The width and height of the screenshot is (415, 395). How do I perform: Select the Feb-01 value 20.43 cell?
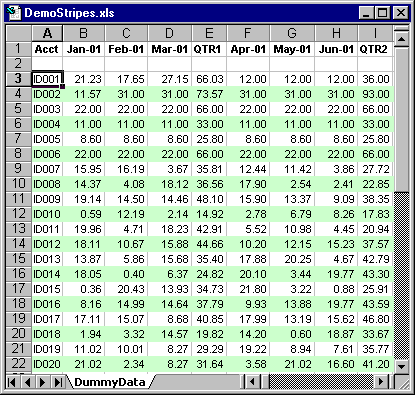click(x=126, y=289)
